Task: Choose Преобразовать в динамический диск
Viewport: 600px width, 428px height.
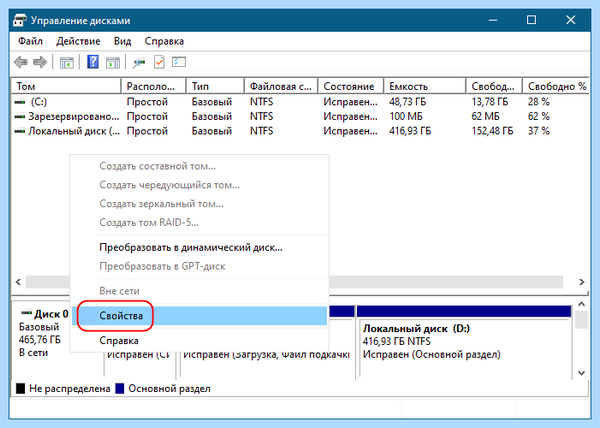Action: 199,247
